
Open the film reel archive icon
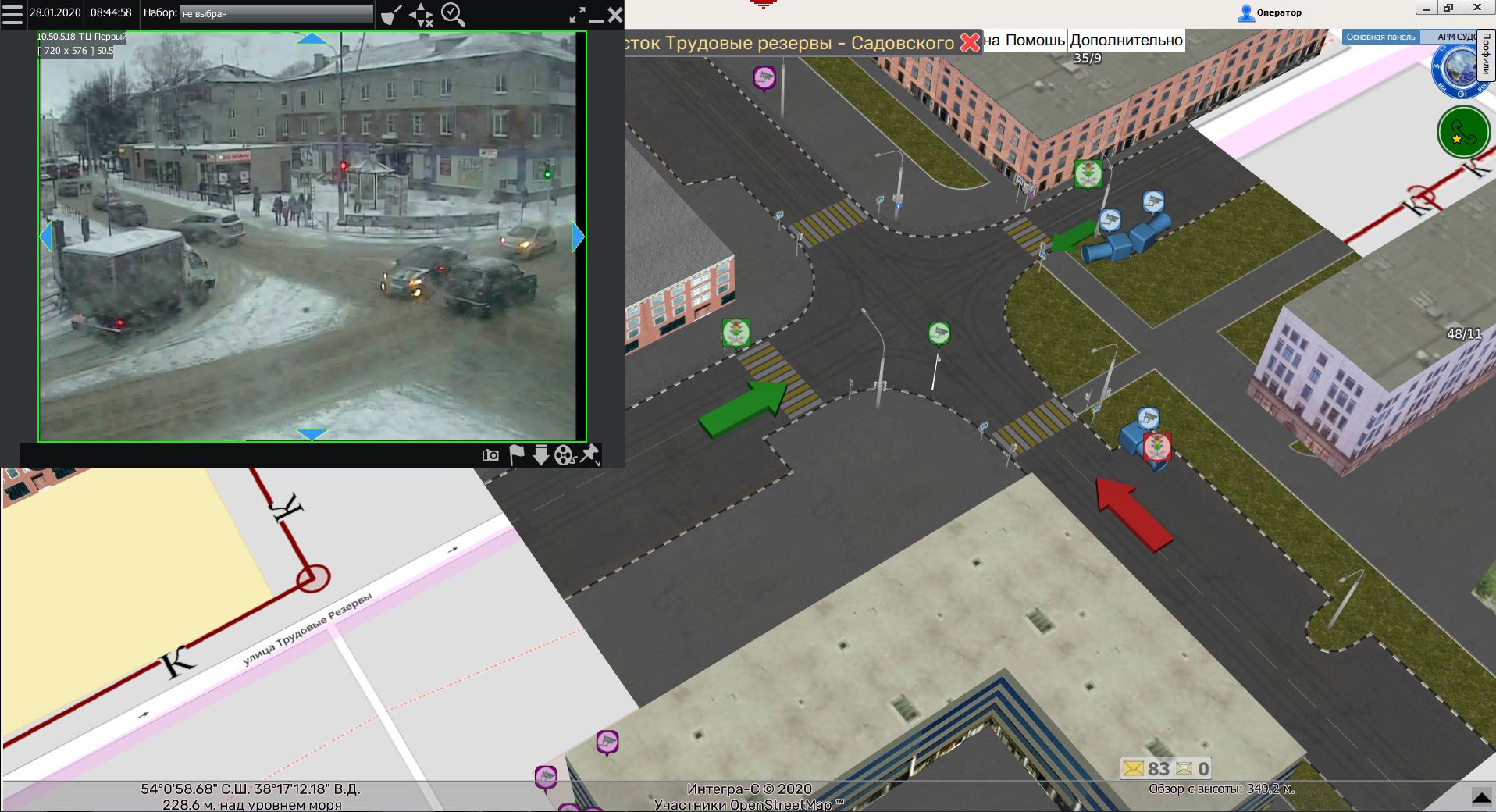coord(565,455)
